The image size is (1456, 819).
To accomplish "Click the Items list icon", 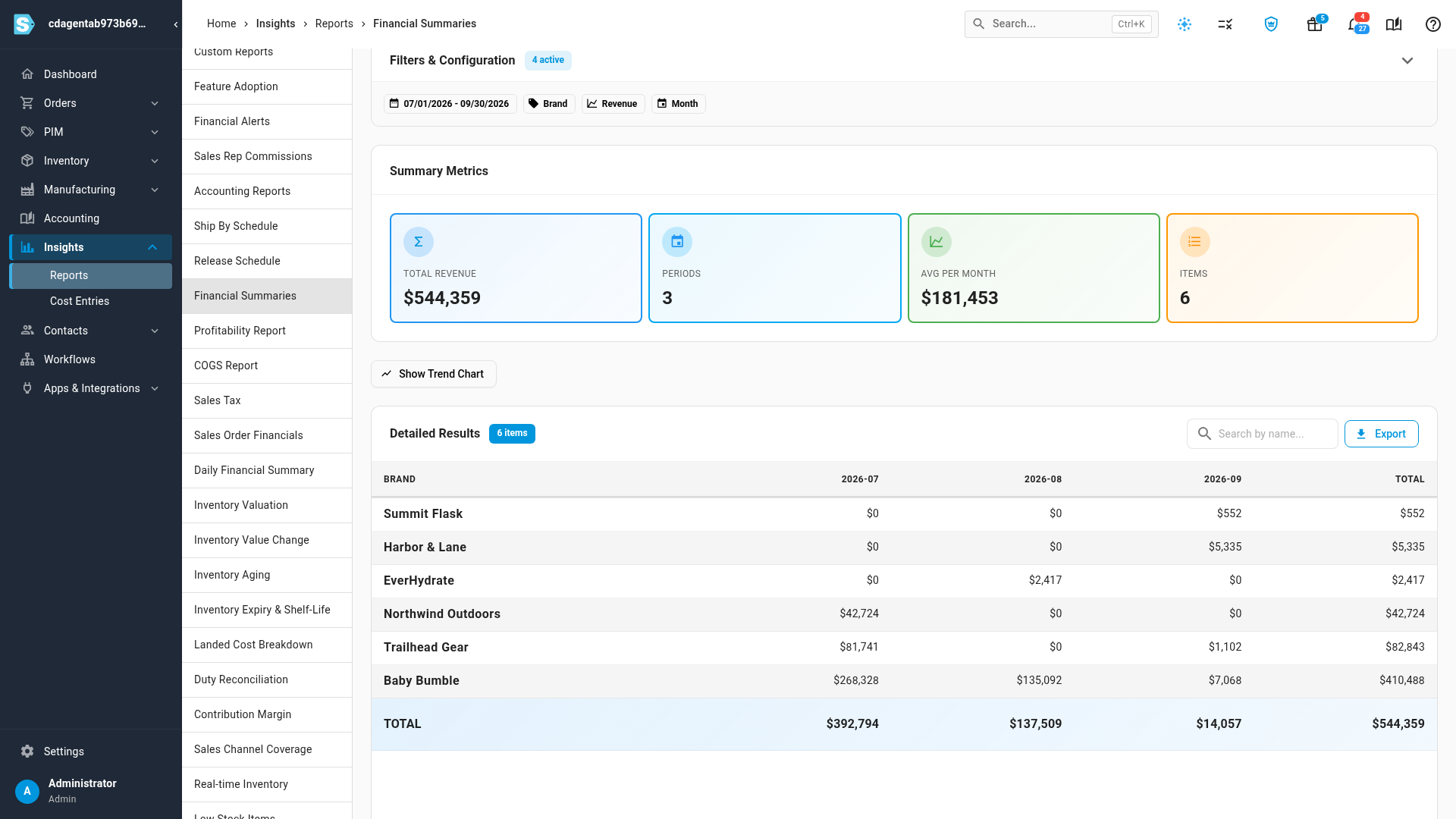I will (1195, 242).
